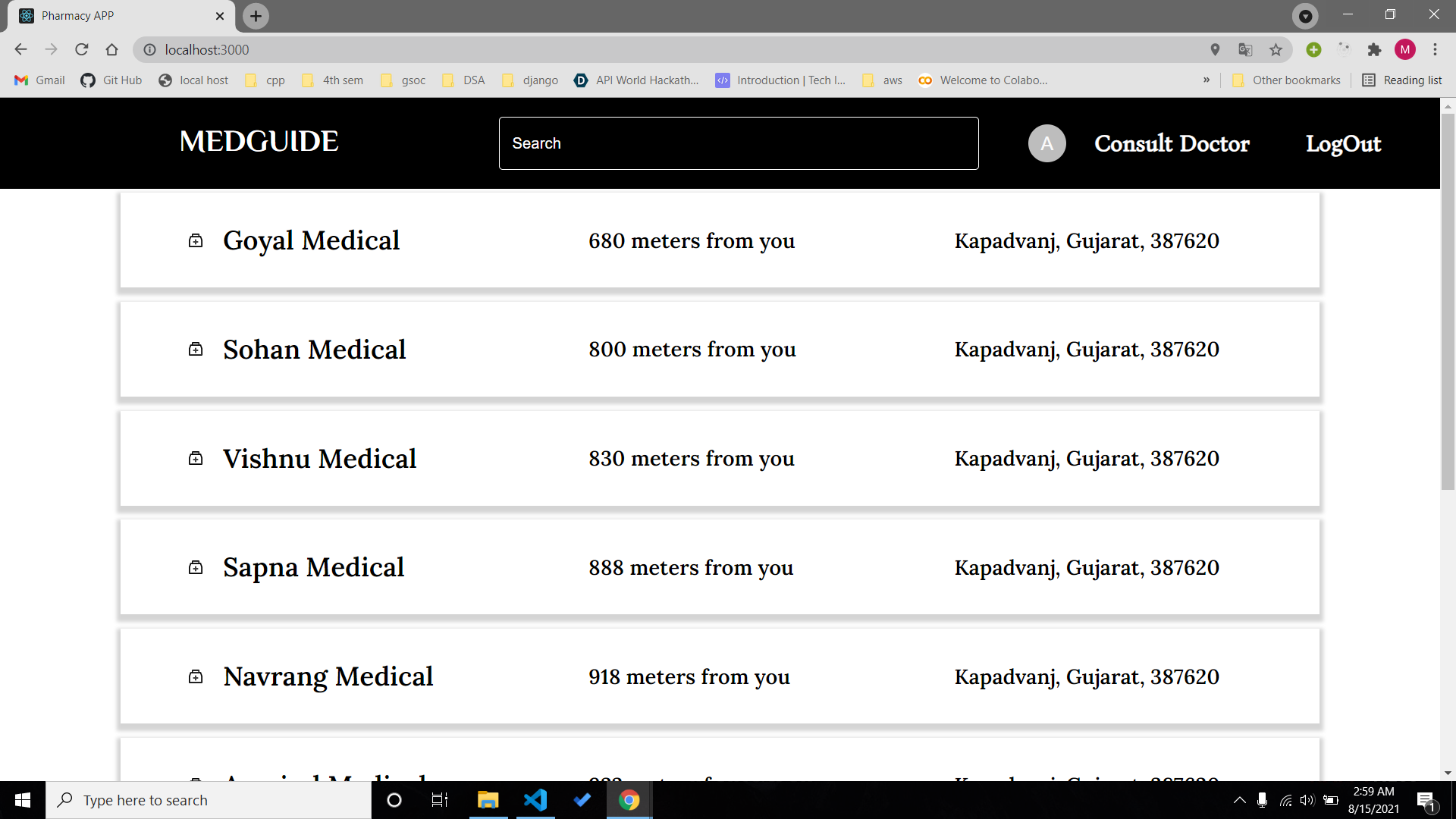Focus the MEDGUIDE Search field
The height and width of the screenshot is (819, 1456).
coord(738,143)
